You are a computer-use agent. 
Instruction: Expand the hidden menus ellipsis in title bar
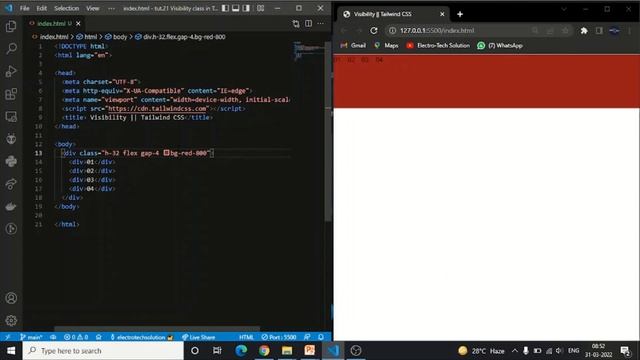pos(111,8)
